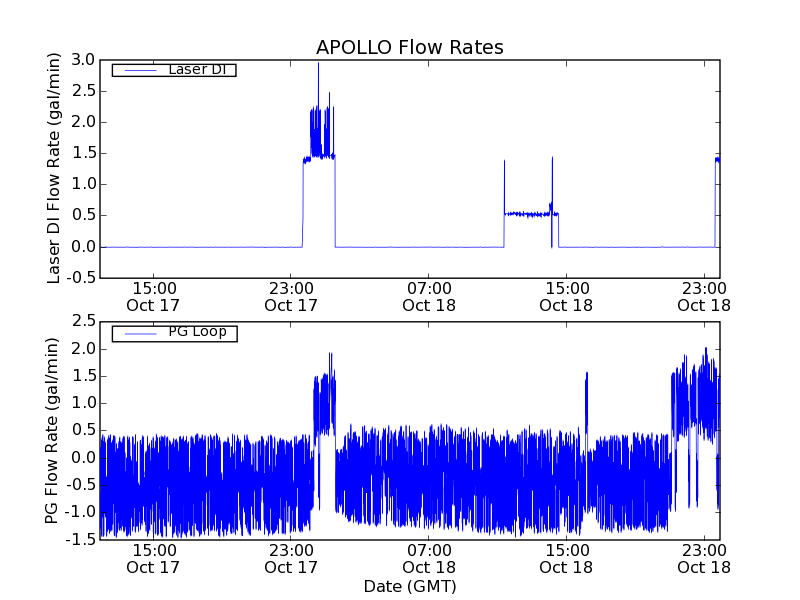Click the APOLLO Flow Rates chart title

(409, 47)
